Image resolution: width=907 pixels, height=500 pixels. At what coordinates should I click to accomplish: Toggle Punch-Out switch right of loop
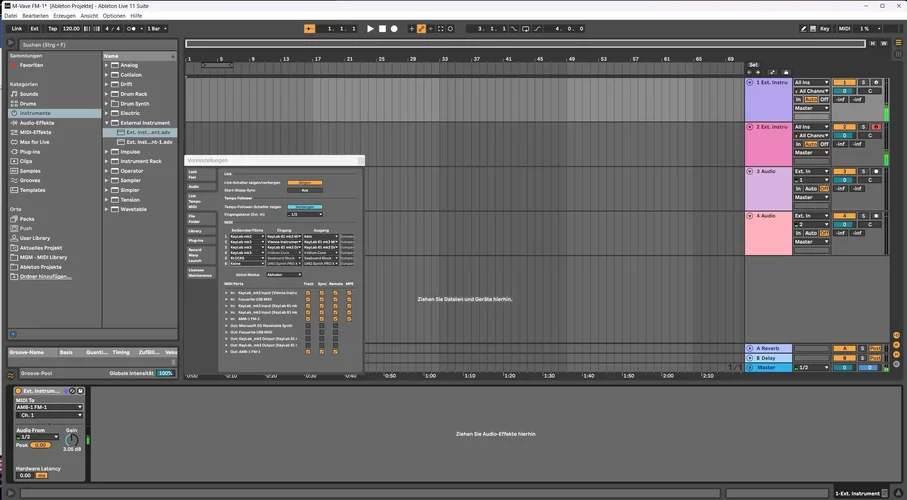[537, 28]
